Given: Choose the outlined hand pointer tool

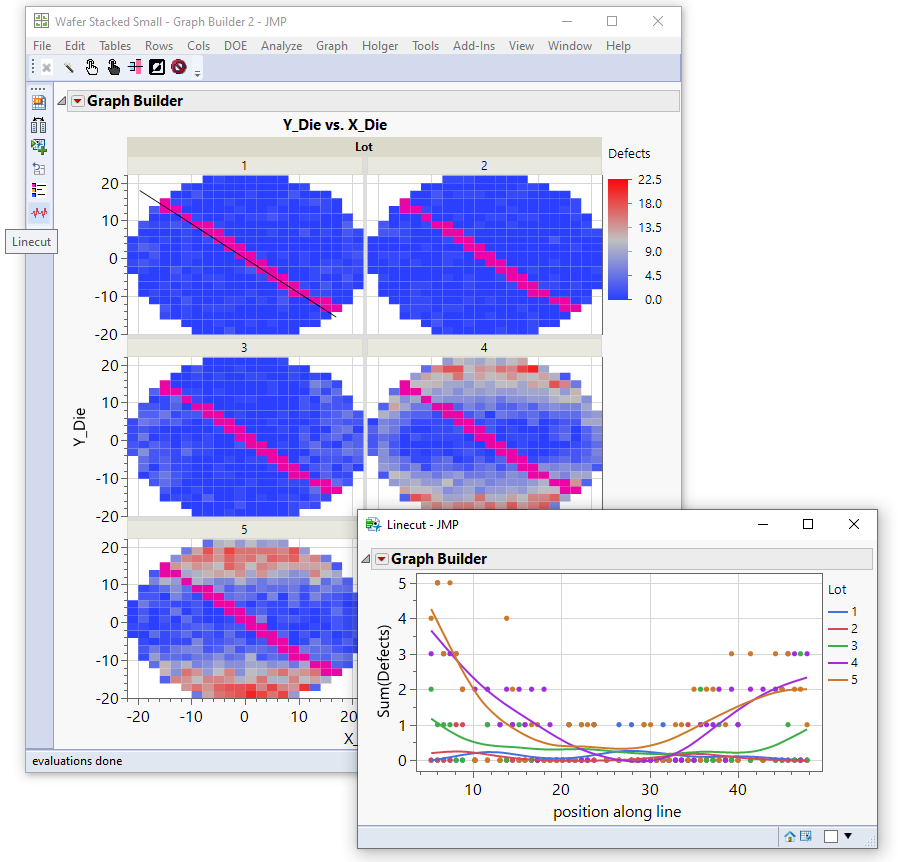Looking at the screenshot, I should 91,68.
